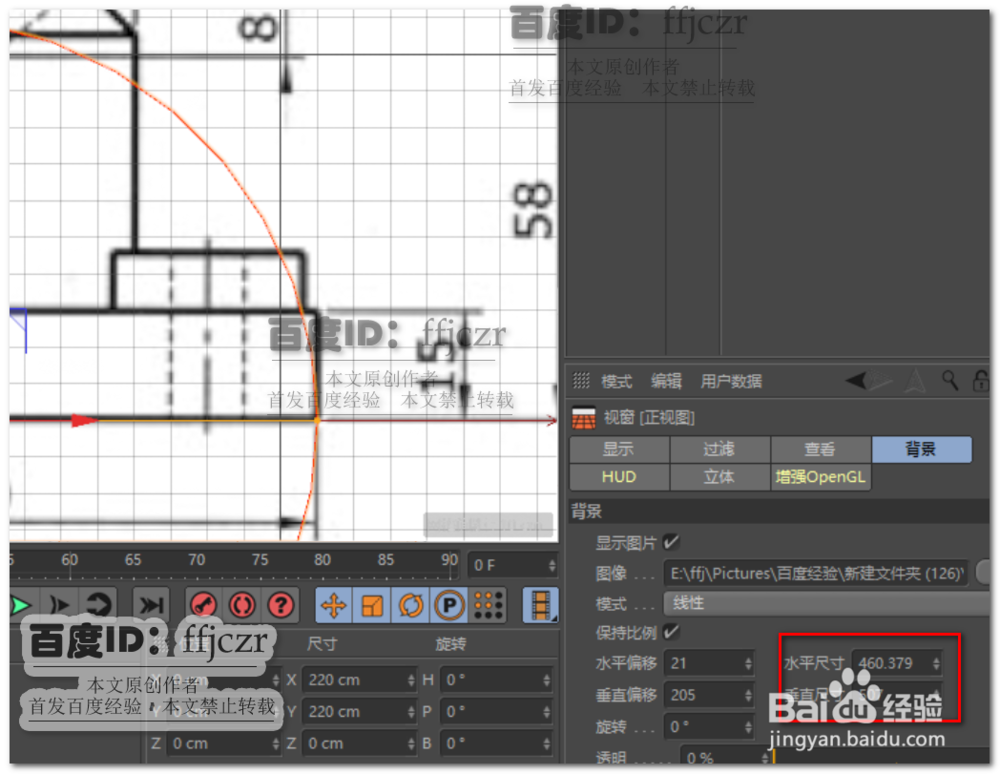Adjust the rotation H stepper arrows
The width and height of the screenshot is (1000, 774).
pos(547,680)
